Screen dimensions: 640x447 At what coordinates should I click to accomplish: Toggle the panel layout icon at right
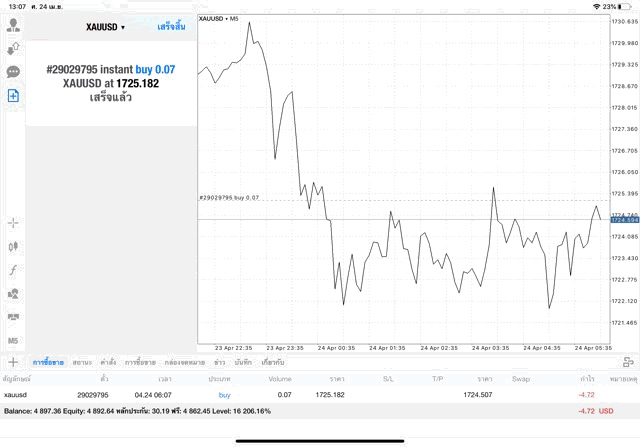point(628,362)
